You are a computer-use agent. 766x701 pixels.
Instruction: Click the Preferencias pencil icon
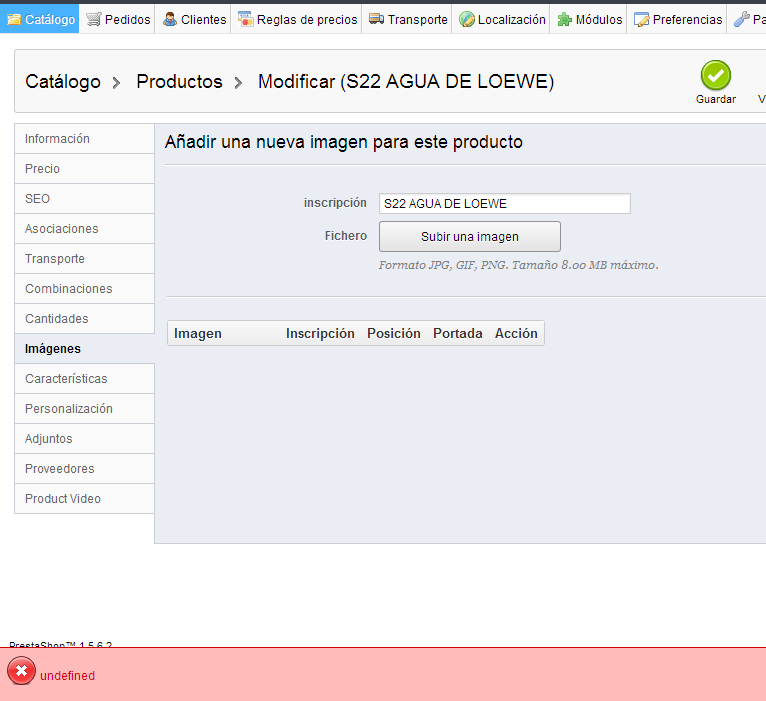pyautogui.click(x=641, y=19)
